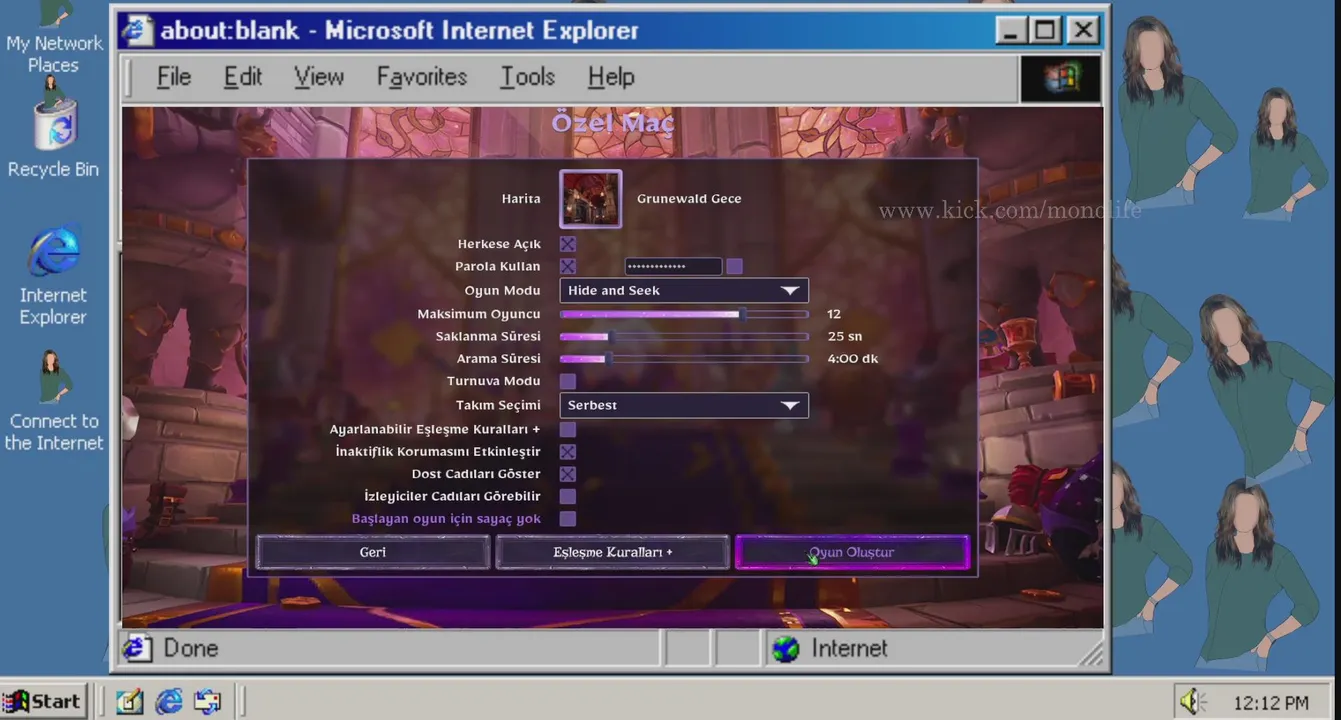Open the File menu
This screenshot has width=1341, height=720.
point(173,77)
